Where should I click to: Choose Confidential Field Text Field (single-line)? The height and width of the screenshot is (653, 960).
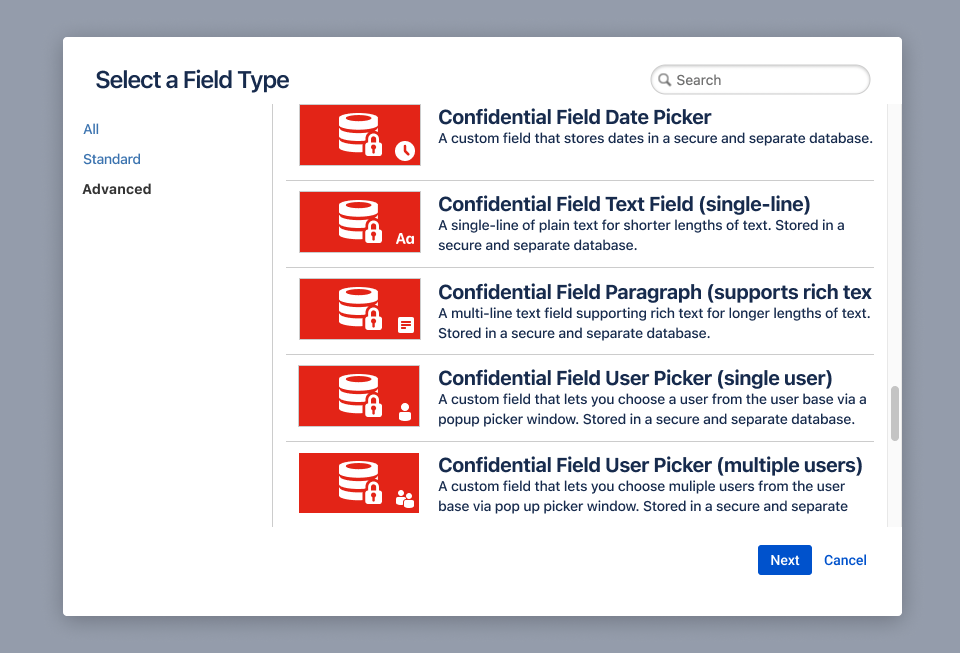(622, 204)
